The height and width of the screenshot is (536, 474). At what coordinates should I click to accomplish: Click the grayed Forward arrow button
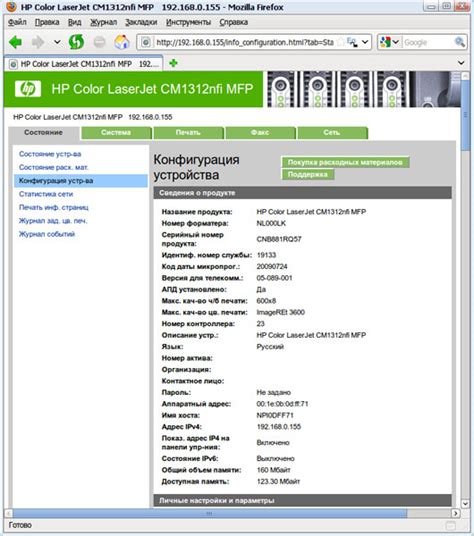(38, 42)
